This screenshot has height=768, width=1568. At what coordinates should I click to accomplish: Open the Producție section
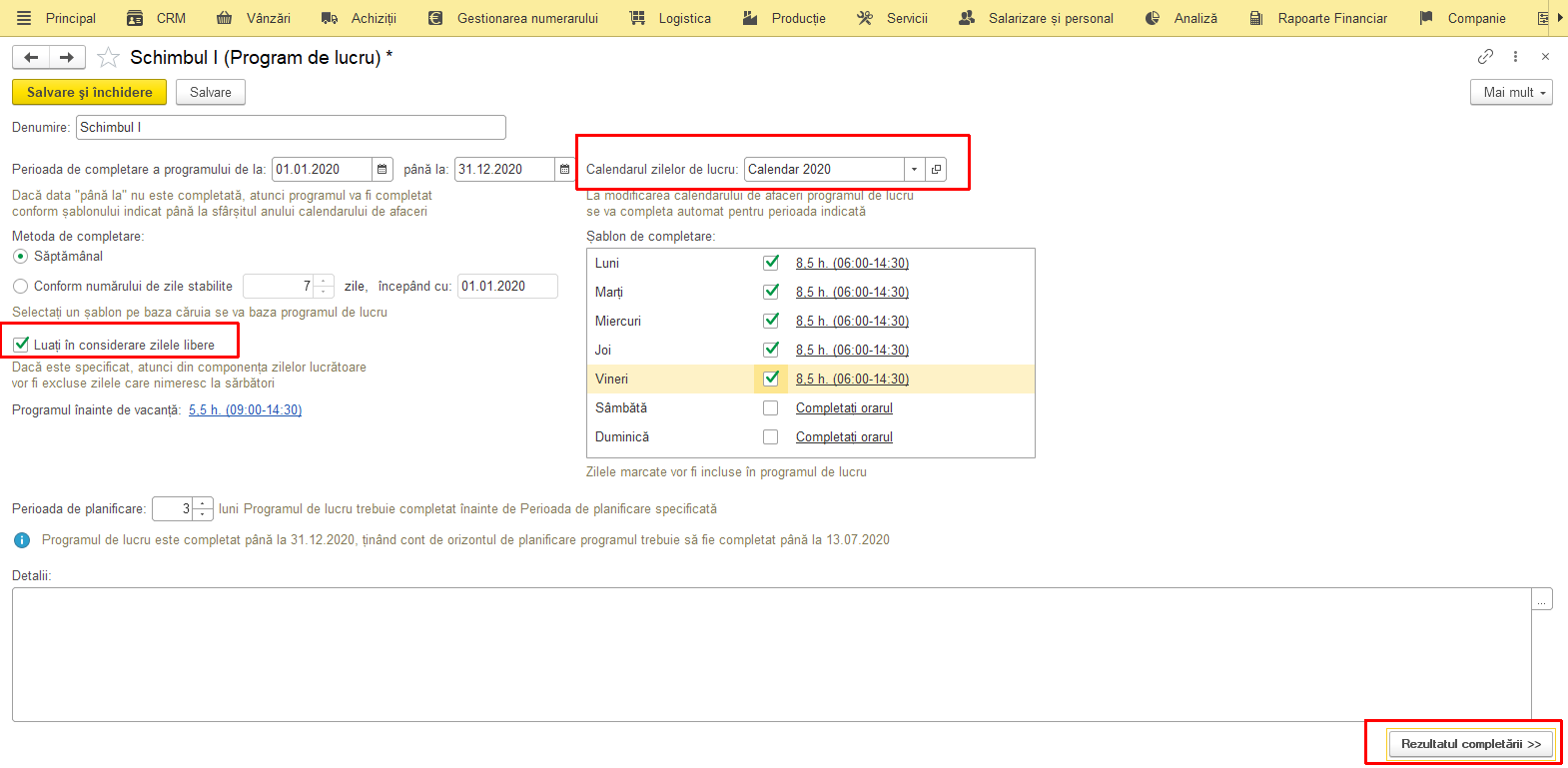(x=784, y=18)
